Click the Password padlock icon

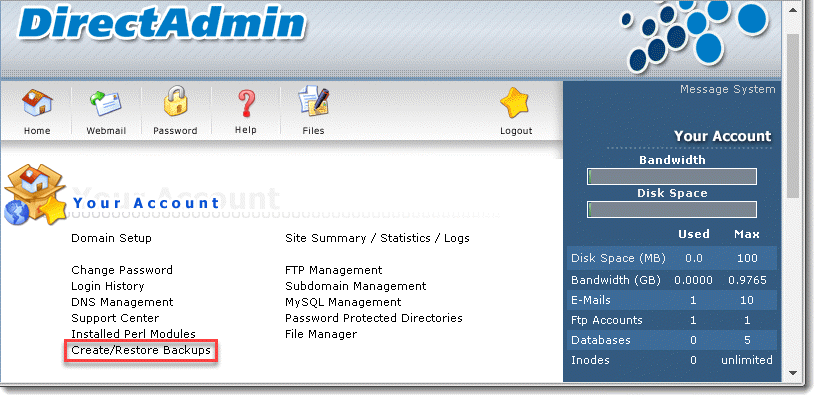coord(175,101)
